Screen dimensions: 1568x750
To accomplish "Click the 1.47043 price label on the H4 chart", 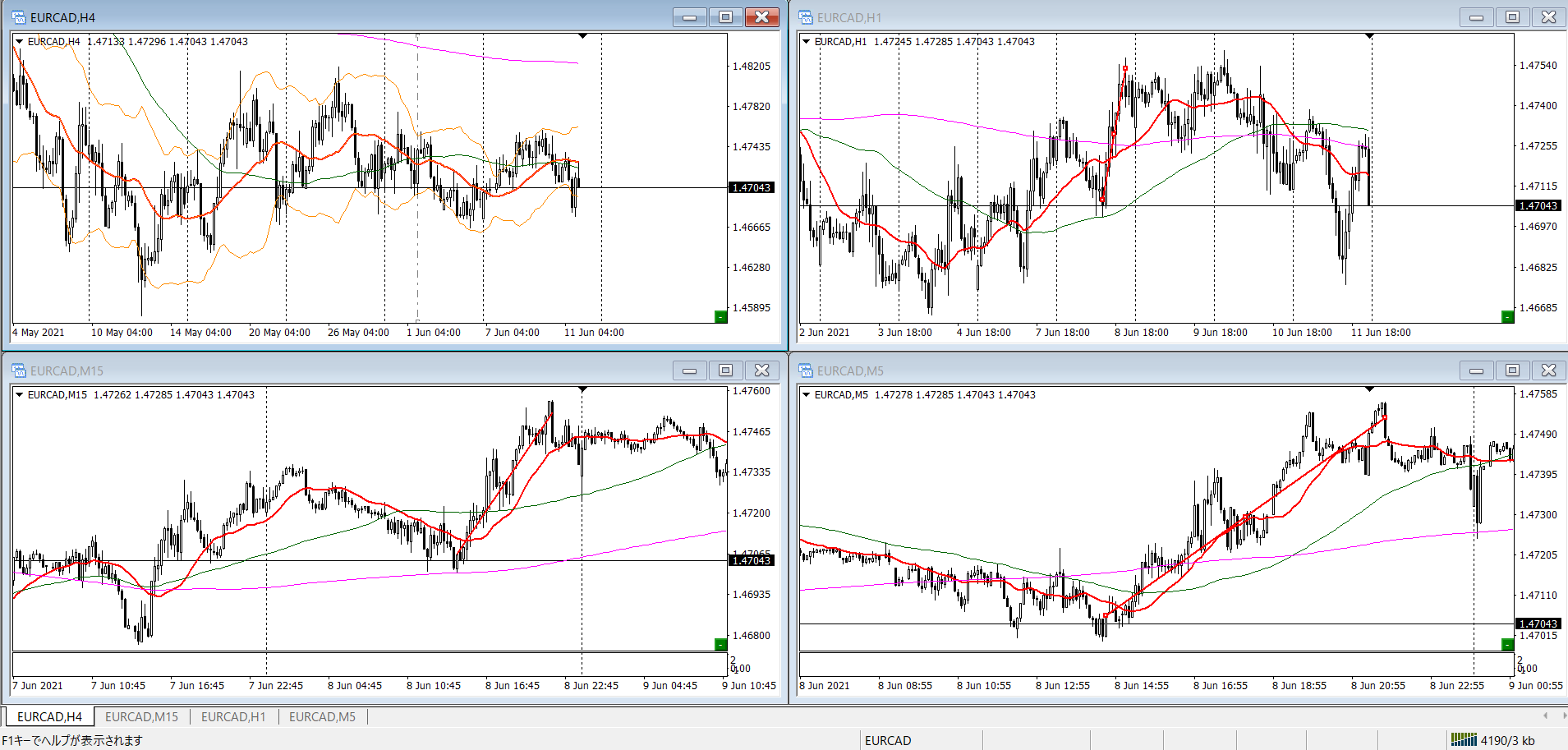I will pos(752,188).
